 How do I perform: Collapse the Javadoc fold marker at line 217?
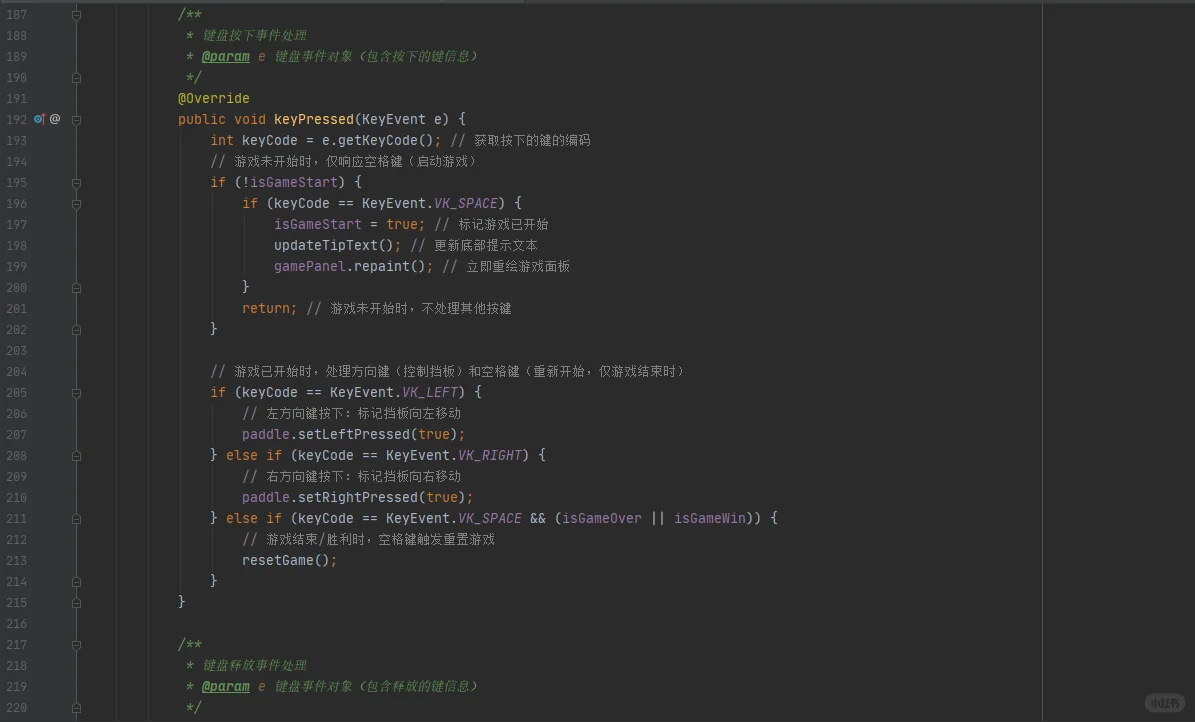pos(75,644)
